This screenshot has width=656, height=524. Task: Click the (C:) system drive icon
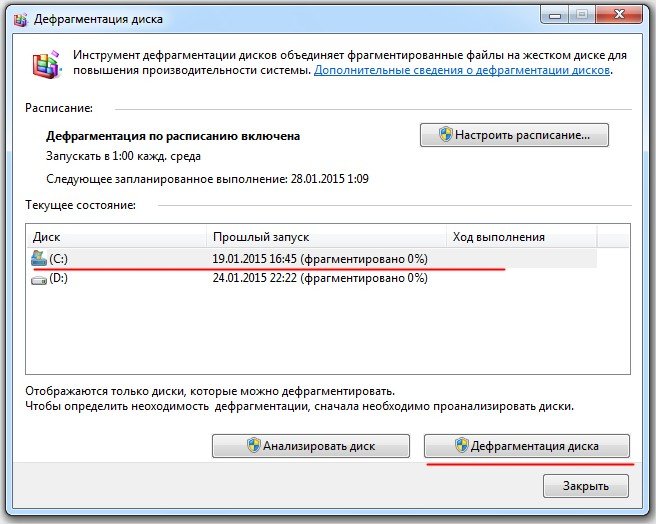tap(39, 259)
